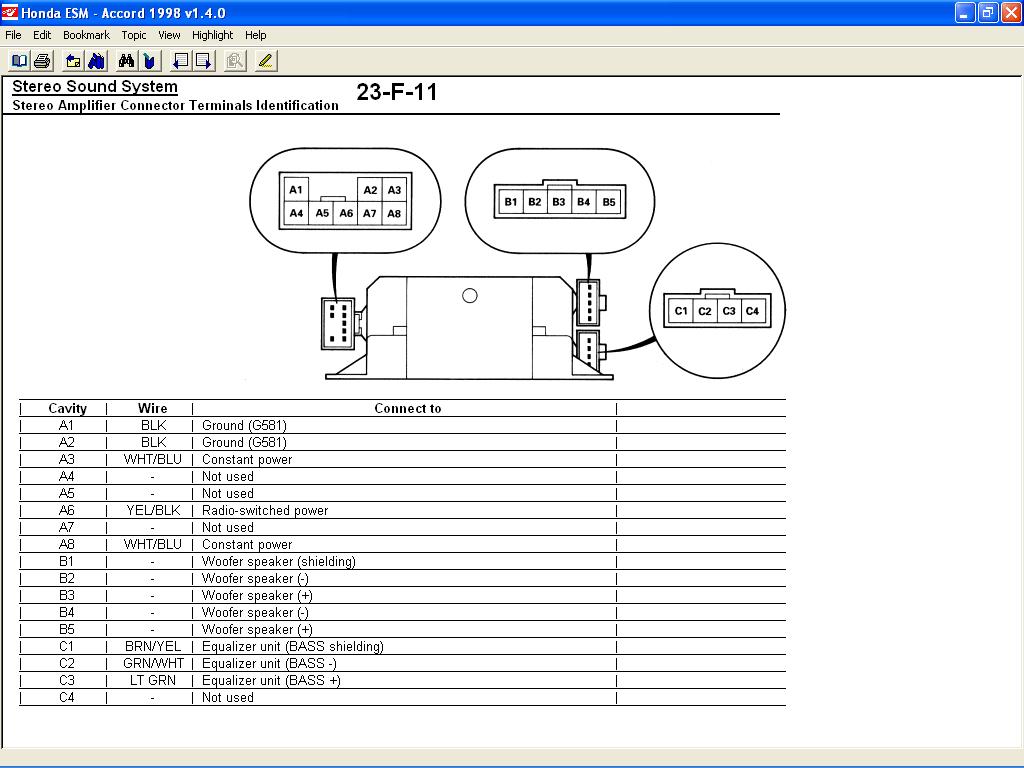
Task: Click the folder back-arrow icon
Action: (73, 61)
